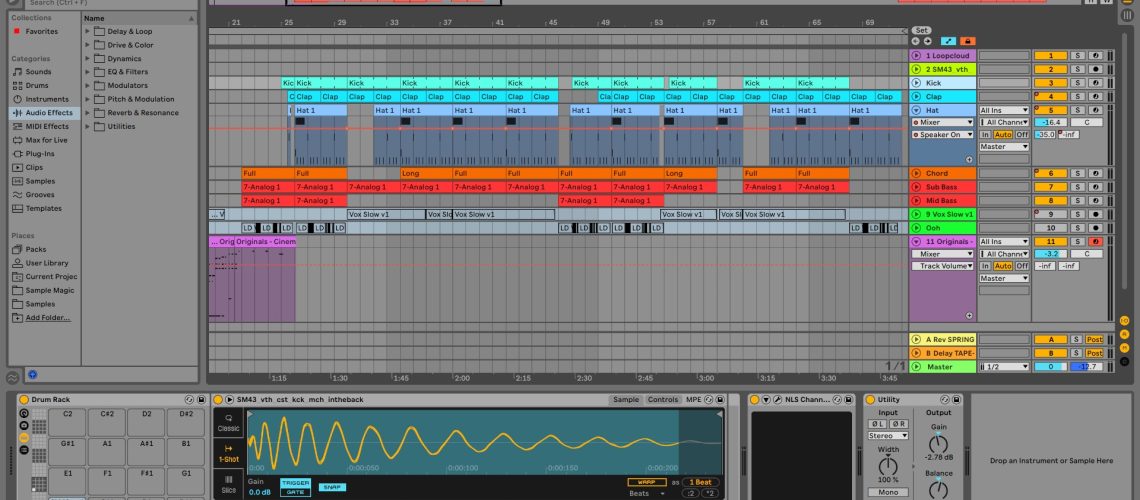
Task: Switch to the MPE tab
Action: point(694,400)
